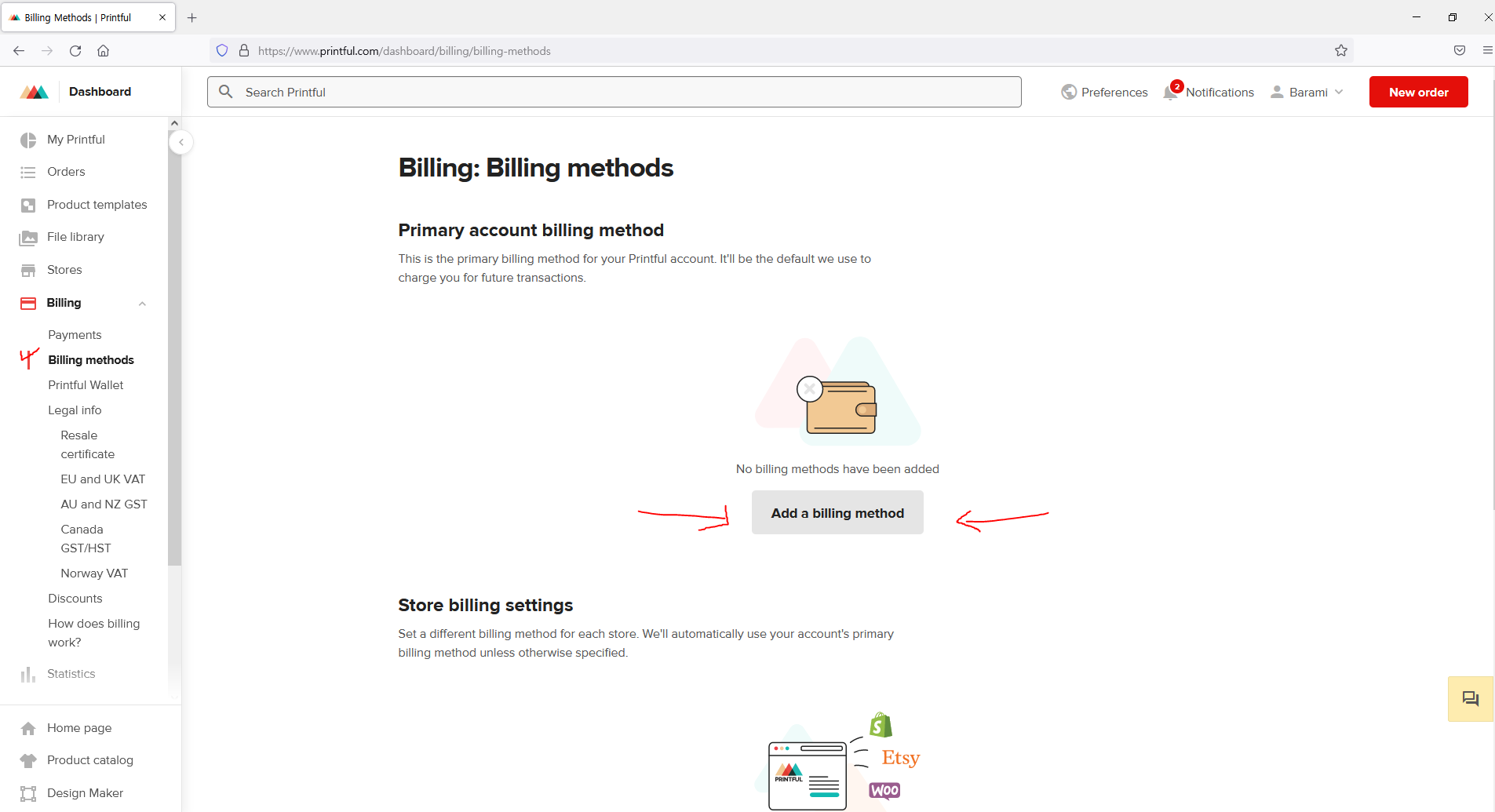Open How does billing work link
Screen dimensions: 1495x812
[x=94, y=633]
